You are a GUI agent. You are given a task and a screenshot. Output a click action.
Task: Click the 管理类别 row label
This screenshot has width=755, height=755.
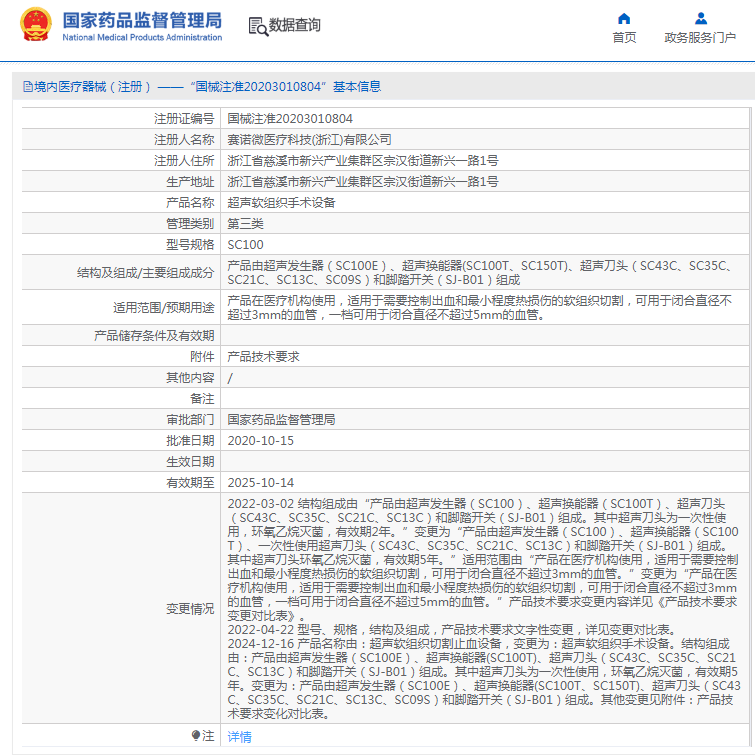(x=190, y=223)
